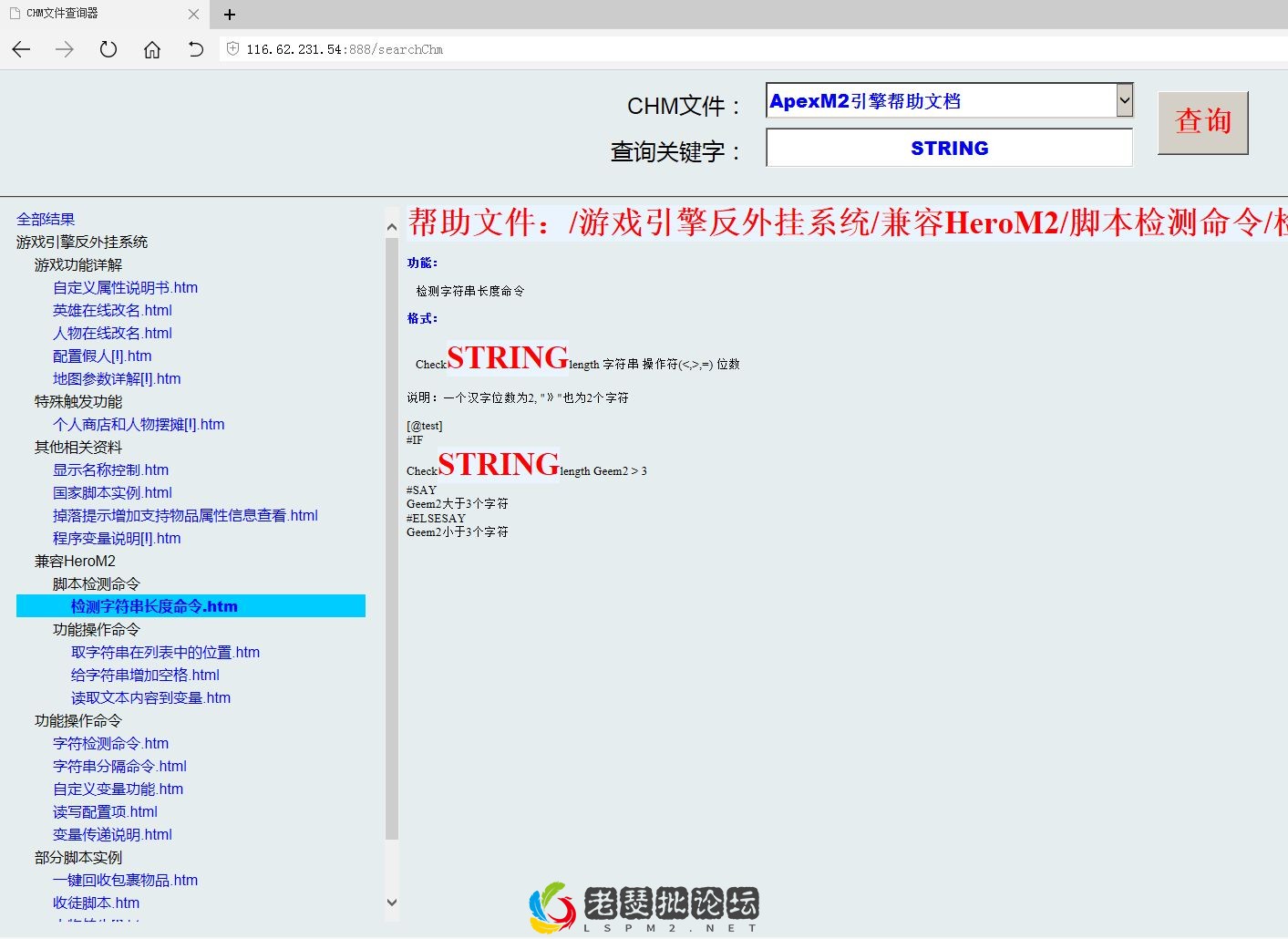Open 读写配置项.html
Viewport: 1288px width, 939px height.
click(105, 811)
